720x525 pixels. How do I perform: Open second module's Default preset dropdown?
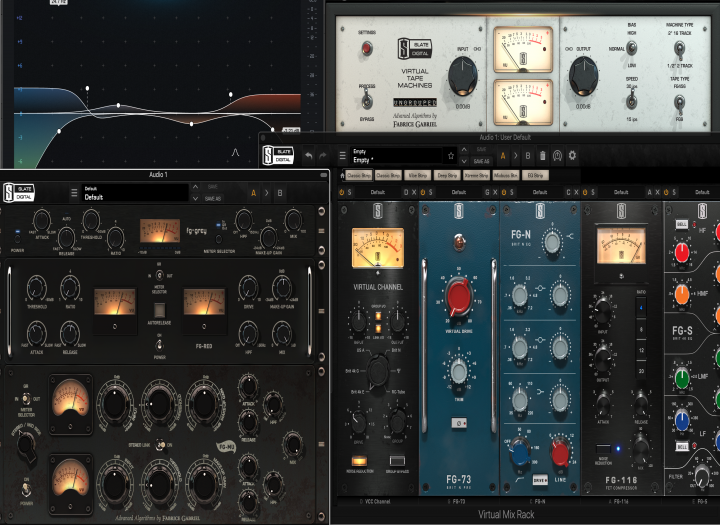(459, 192)
